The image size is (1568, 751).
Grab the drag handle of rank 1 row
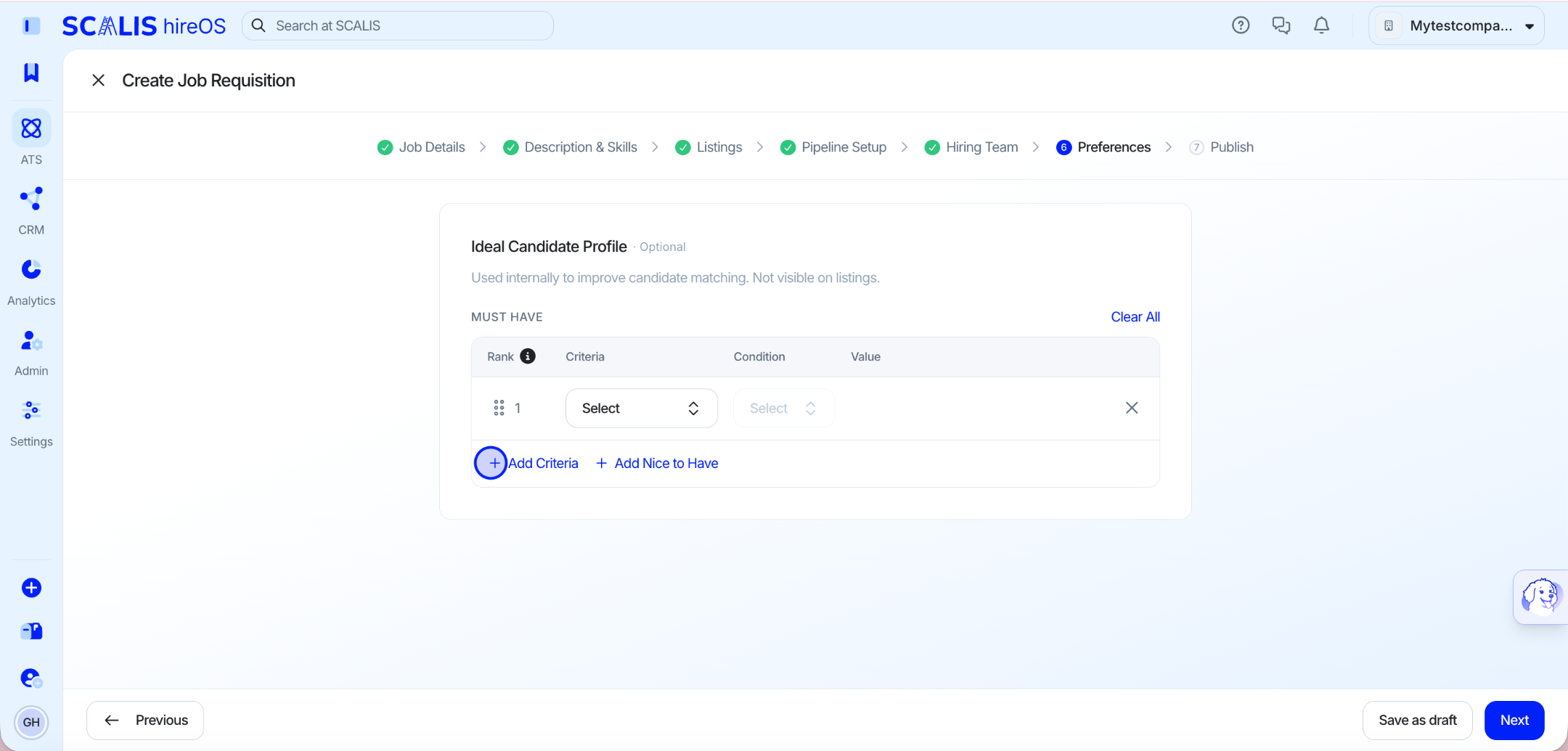coord(499,408)
